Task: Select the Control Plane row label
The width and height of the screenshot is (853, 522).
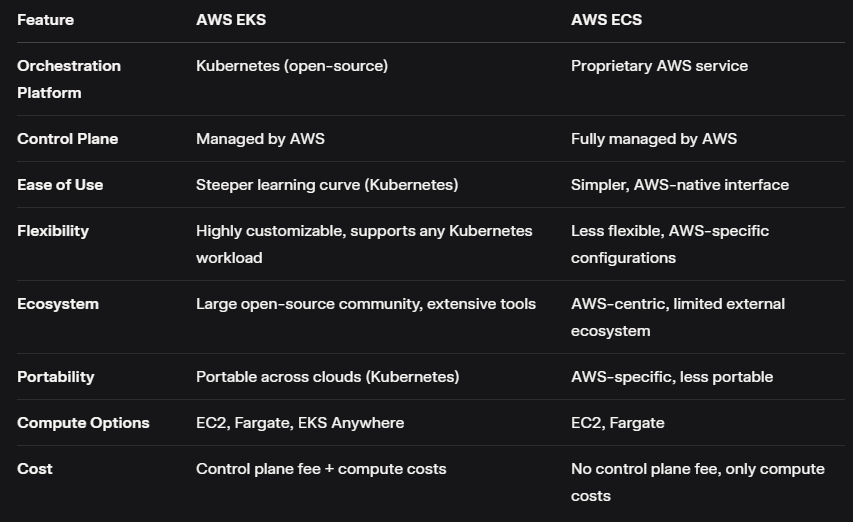Action: 67,139
